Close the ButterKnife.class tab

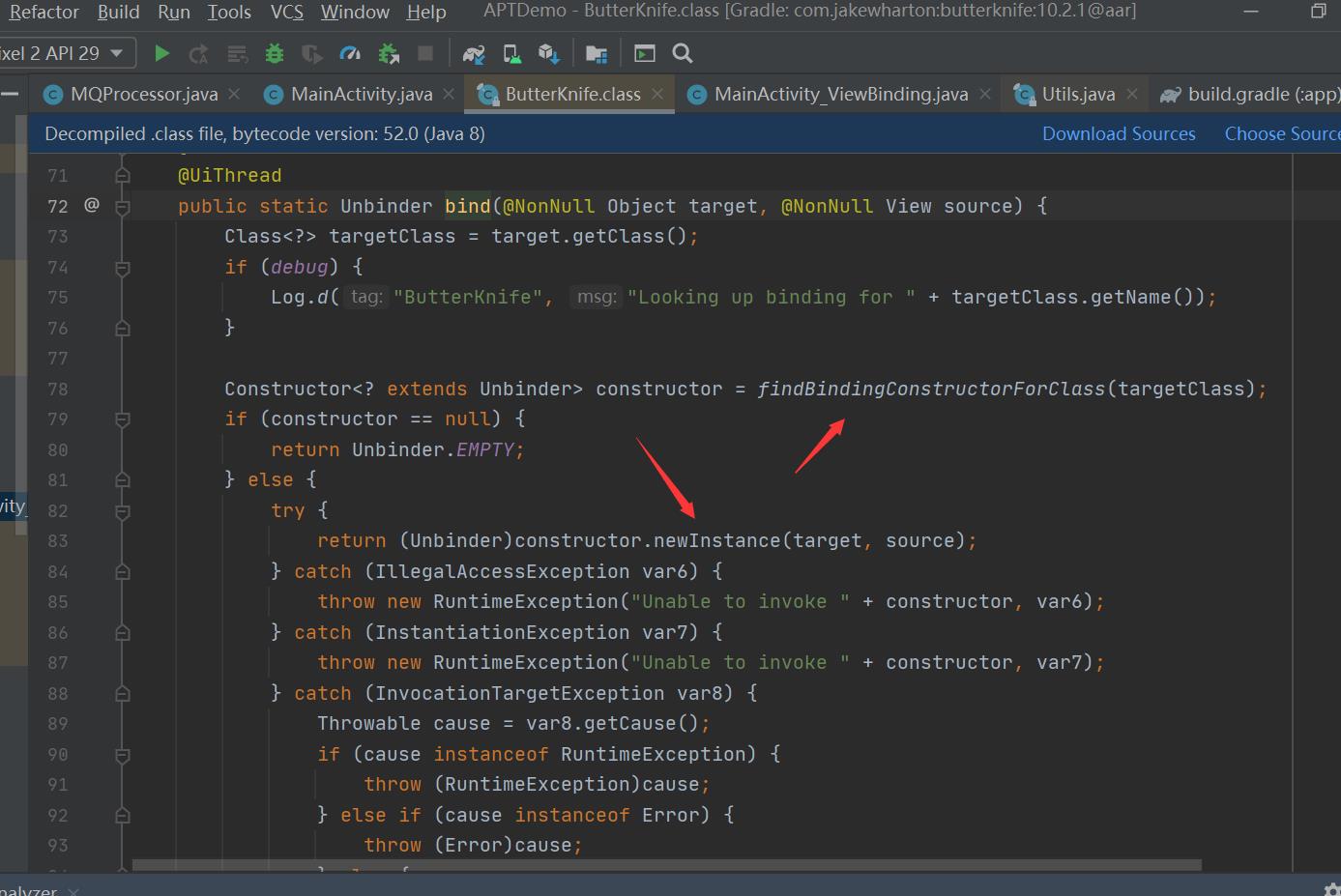click(657, 94)
